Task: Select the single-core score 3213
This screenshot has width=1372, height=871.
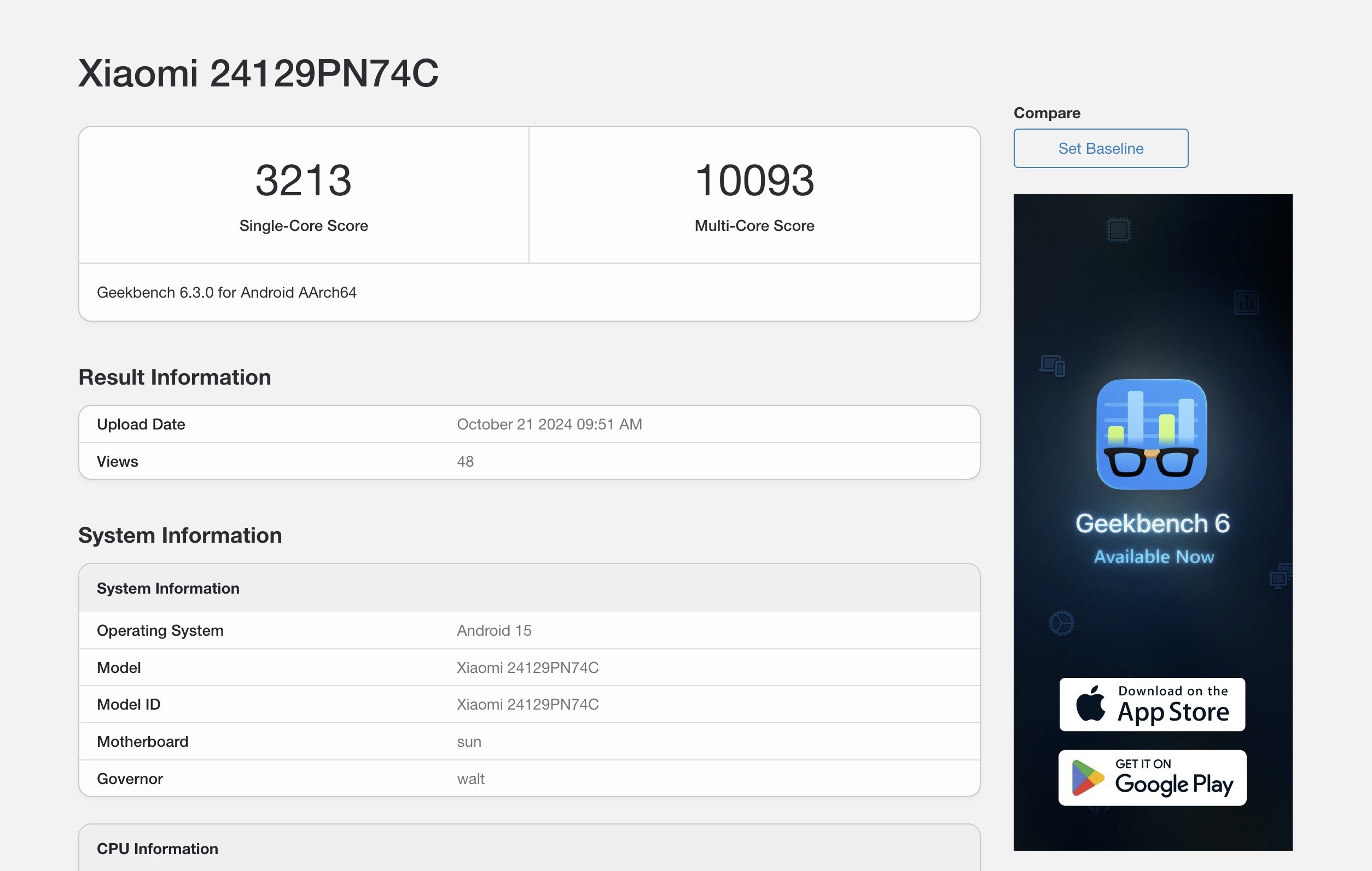Action: (304, 180)
